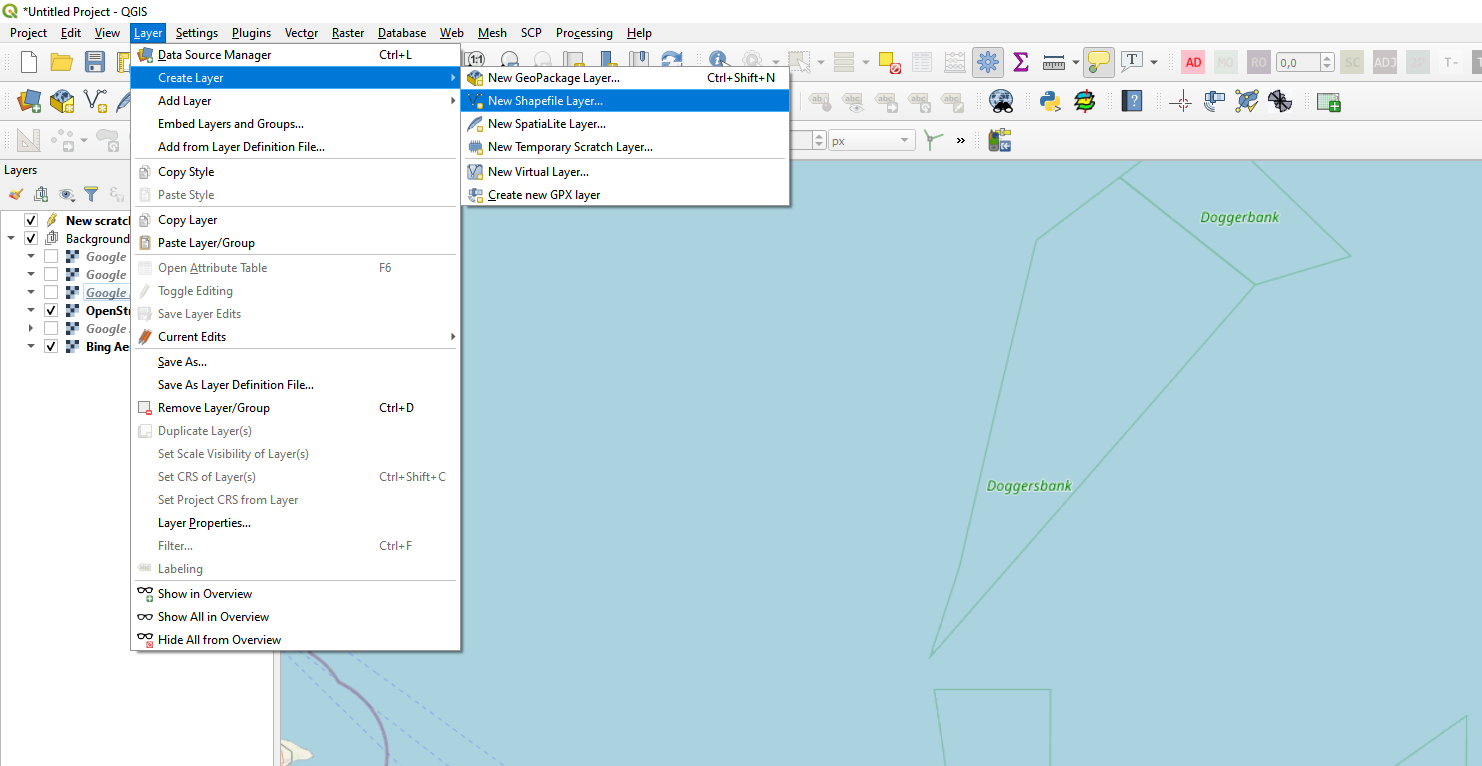Open the Vector menu in menu bar
The width and height of the screenshot is (1482, 766).
coord(301,33)
